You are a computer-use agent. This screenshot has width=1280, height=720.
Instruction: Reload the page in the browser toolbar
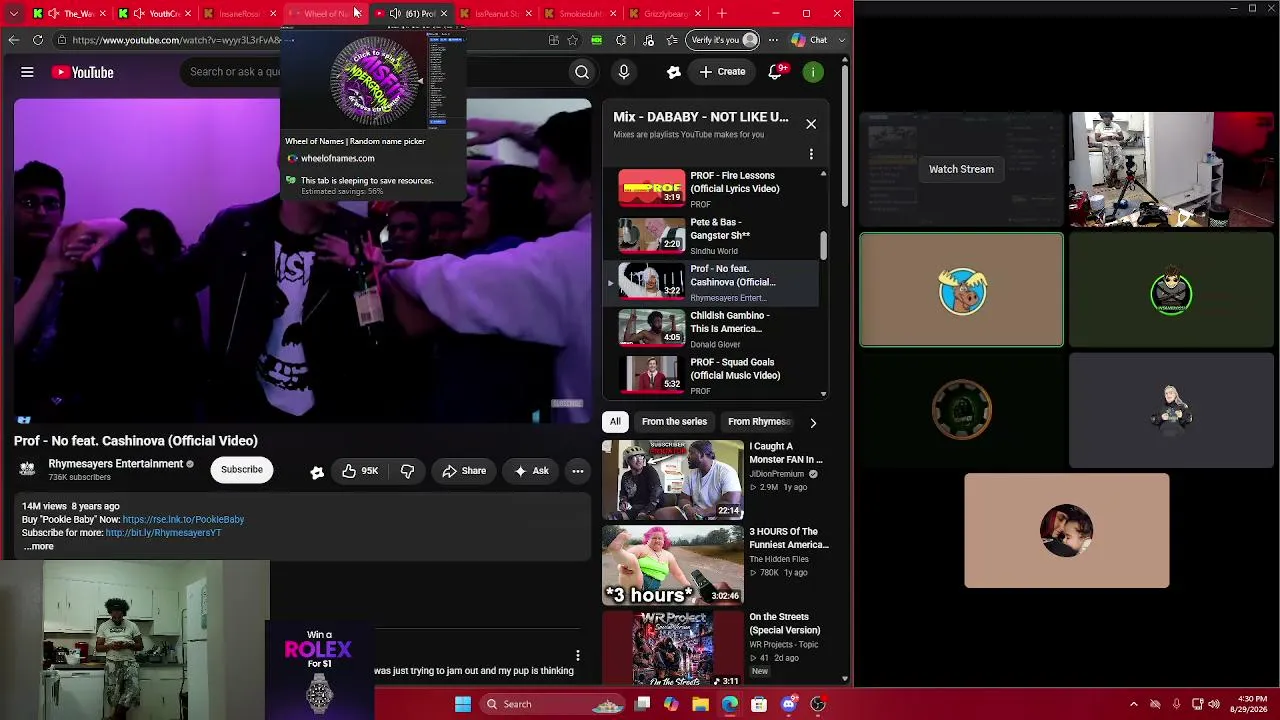pyautogui.click(x=38, y=40)
